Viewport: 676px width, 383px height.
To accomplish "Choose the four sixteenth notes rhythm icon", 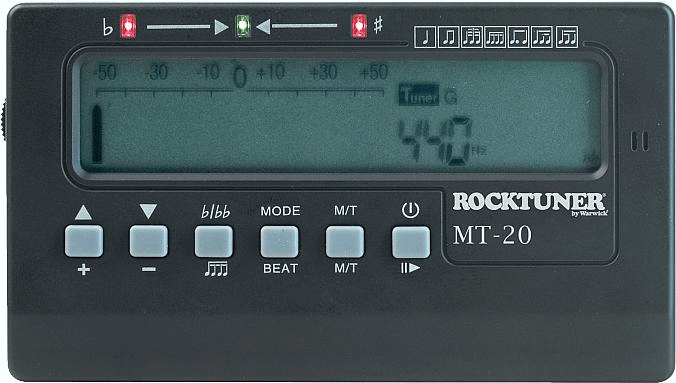I will coord(495,37).
